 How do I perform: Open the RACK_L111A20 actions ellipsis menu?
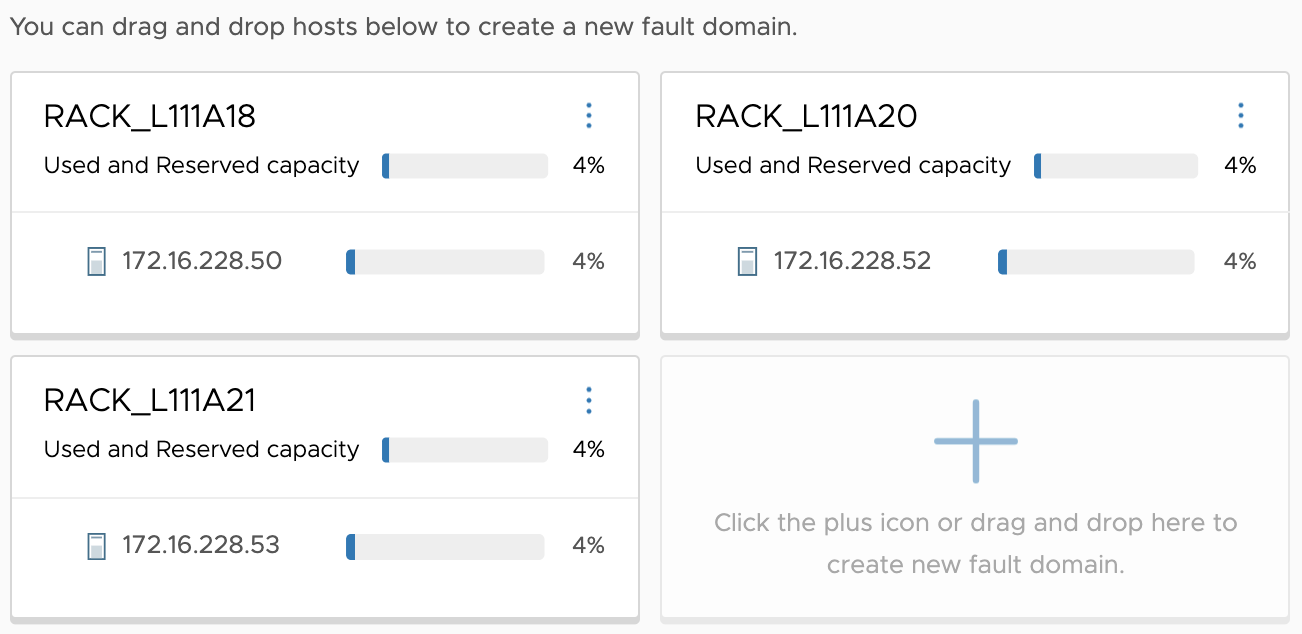point(1240,115)
